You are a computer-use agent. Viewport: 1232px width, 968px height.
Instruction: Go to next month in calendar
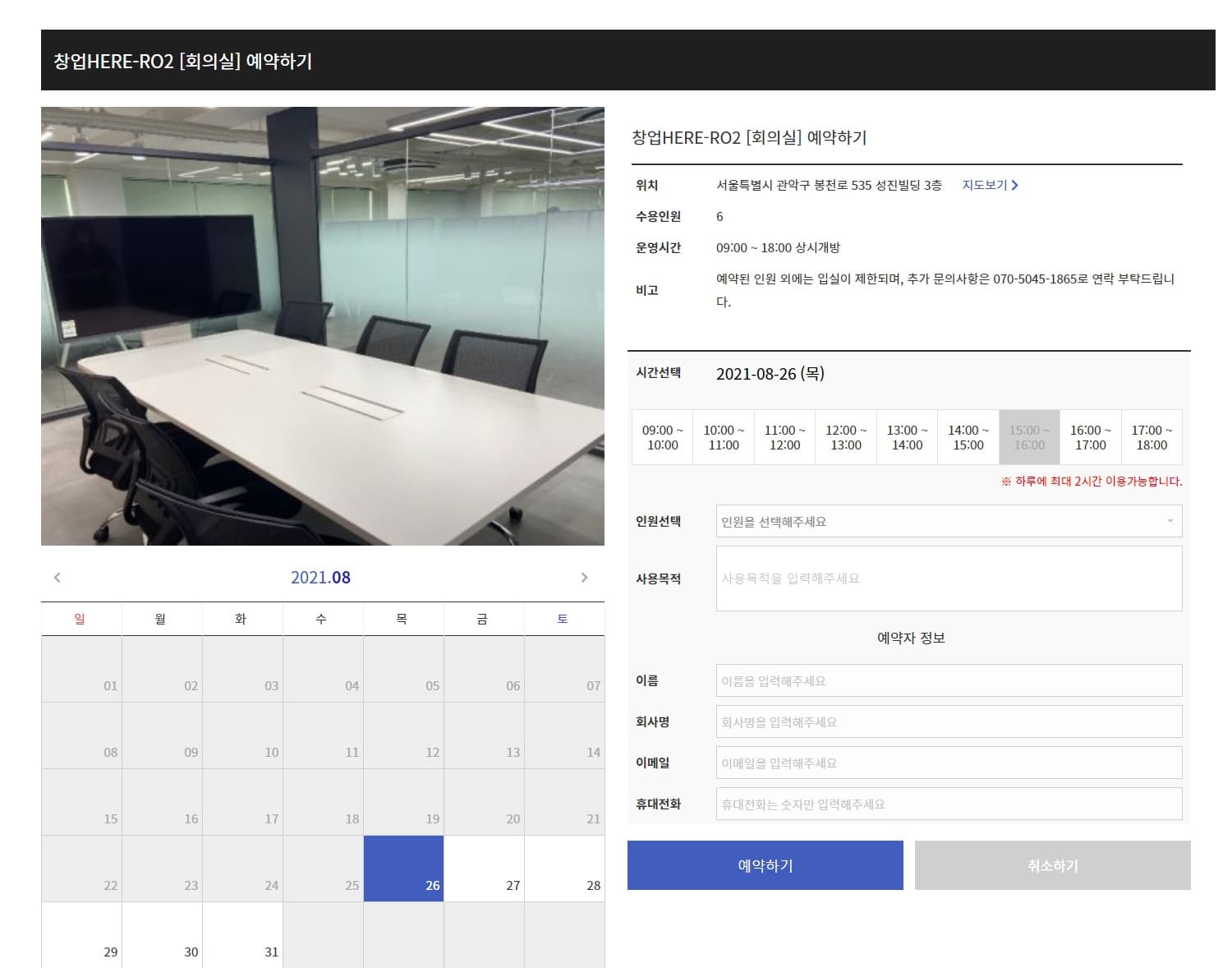[x=584, y=578]
